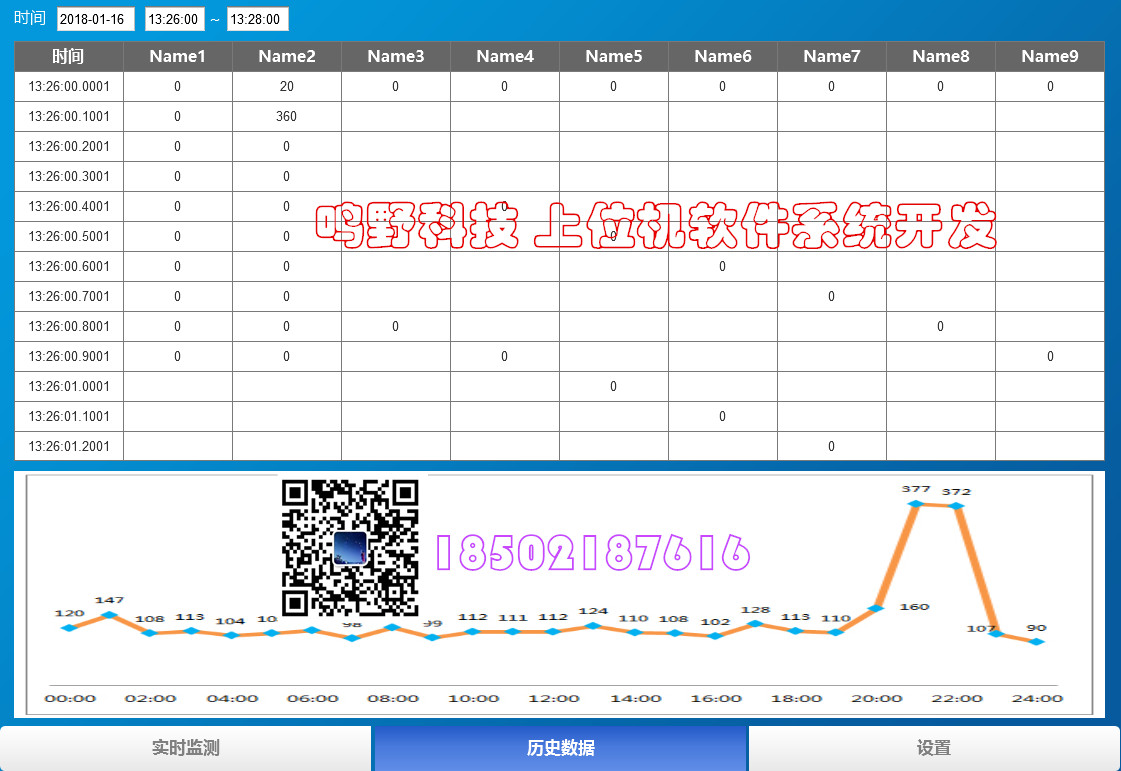
Task: Click the chart data point labeled 147
Action: click(109, 614)
